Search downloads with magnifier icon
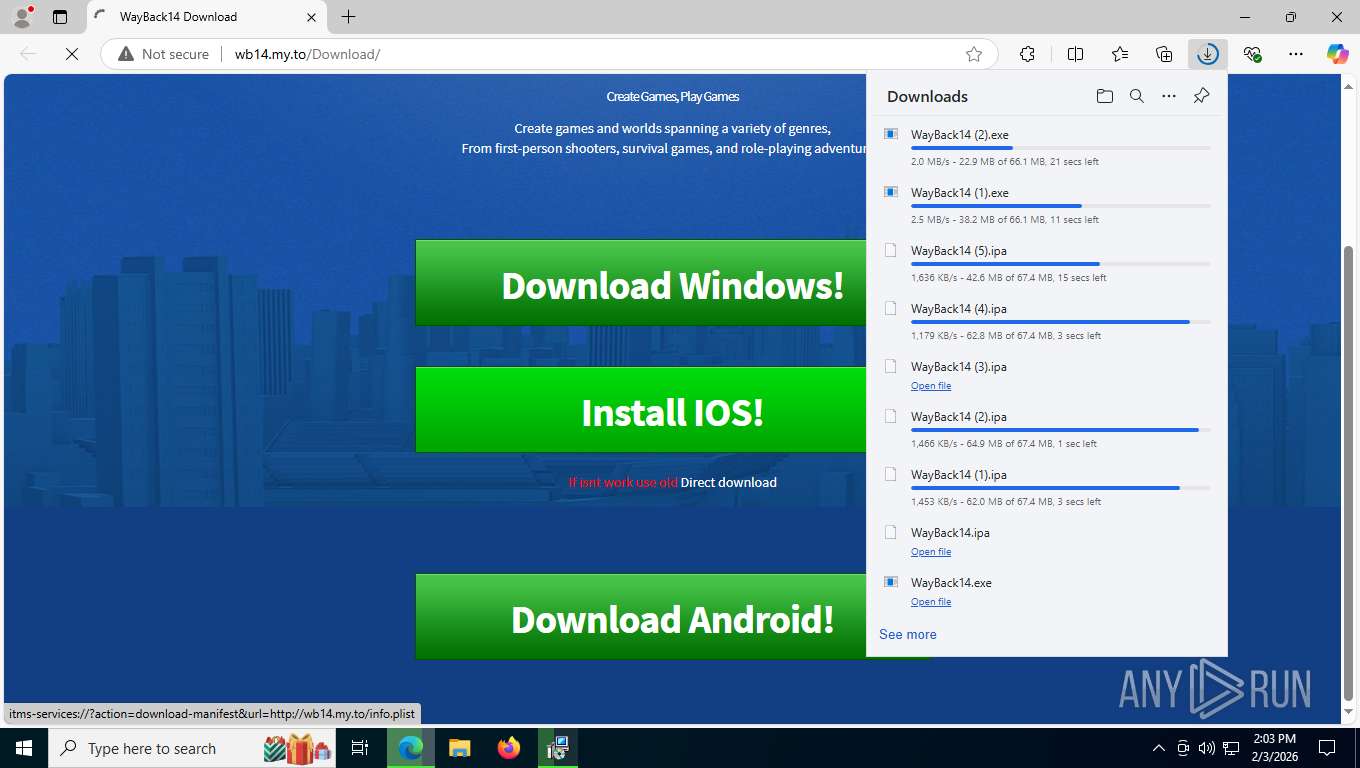The image size is (1360, 768). pos(1137,96)
